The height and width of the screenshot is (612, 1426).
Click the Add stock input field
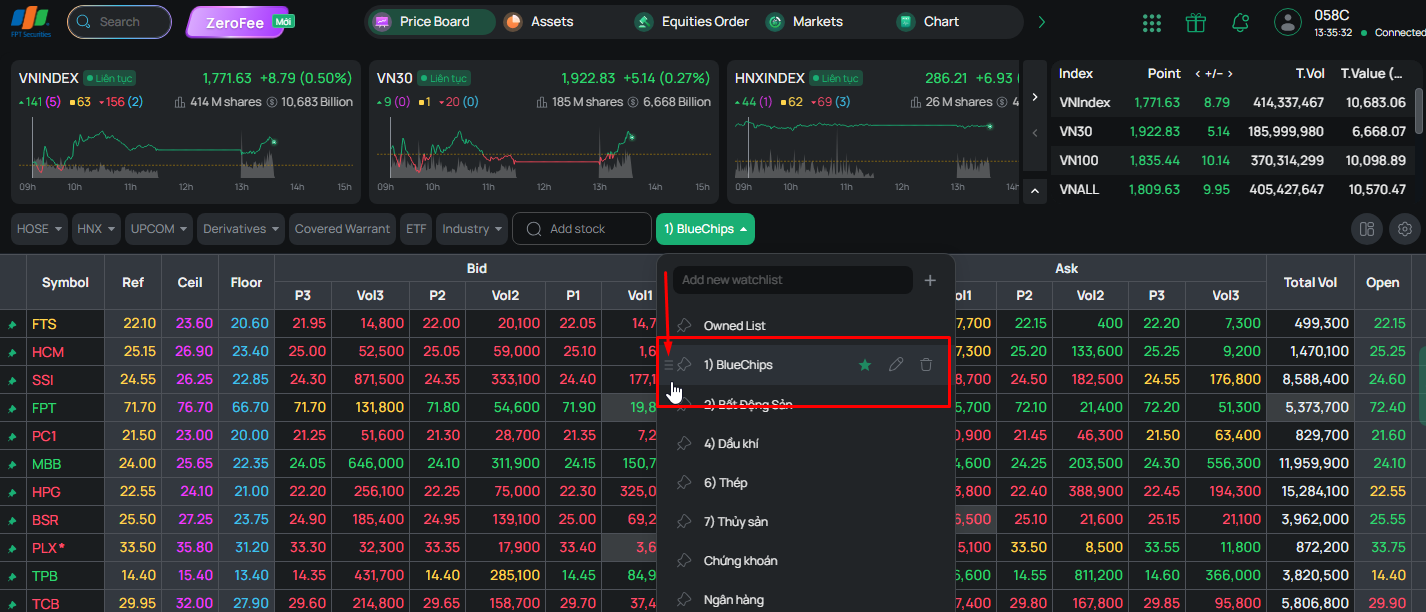point(582,229)
